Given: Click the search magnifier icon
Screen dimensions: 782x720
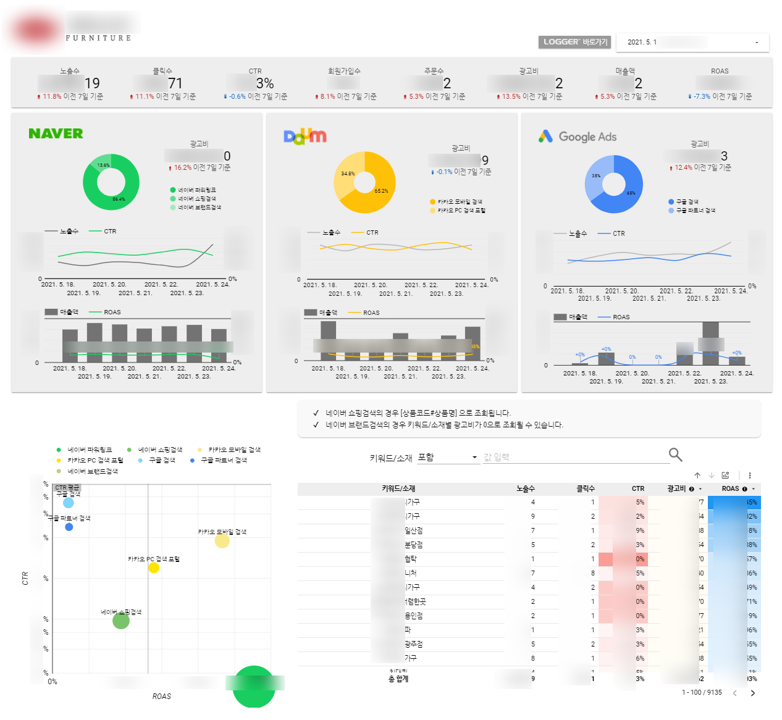Looking at the screenshot, I should pyautogui.click(x=675, y=454).
